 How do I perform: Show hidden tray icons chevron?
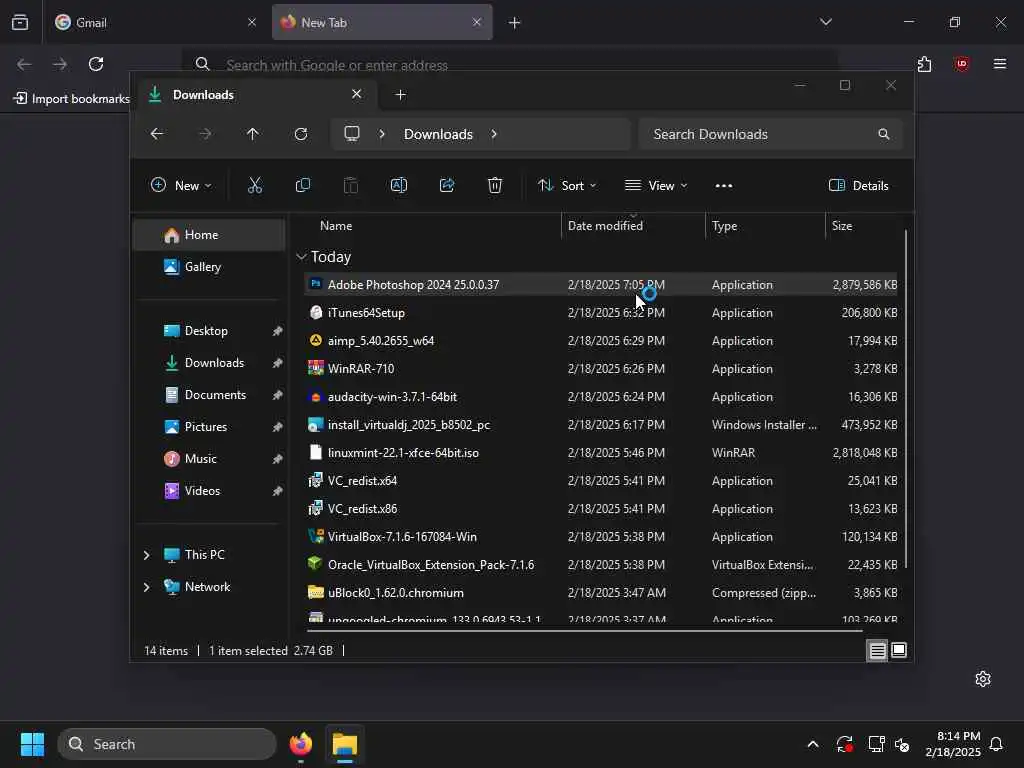(x=813, y=744)
